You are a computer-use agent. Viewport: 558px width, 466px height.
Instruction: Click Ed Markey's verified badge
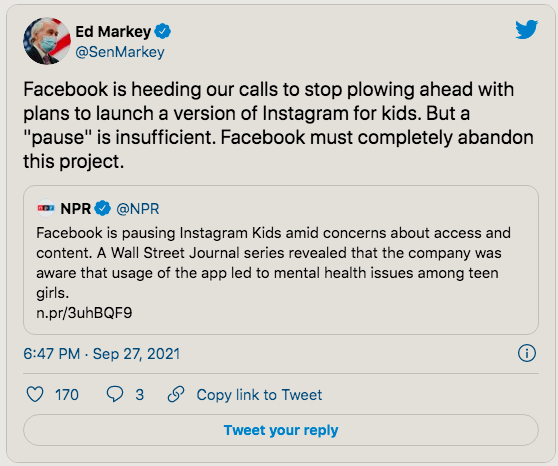click(163, 32)
